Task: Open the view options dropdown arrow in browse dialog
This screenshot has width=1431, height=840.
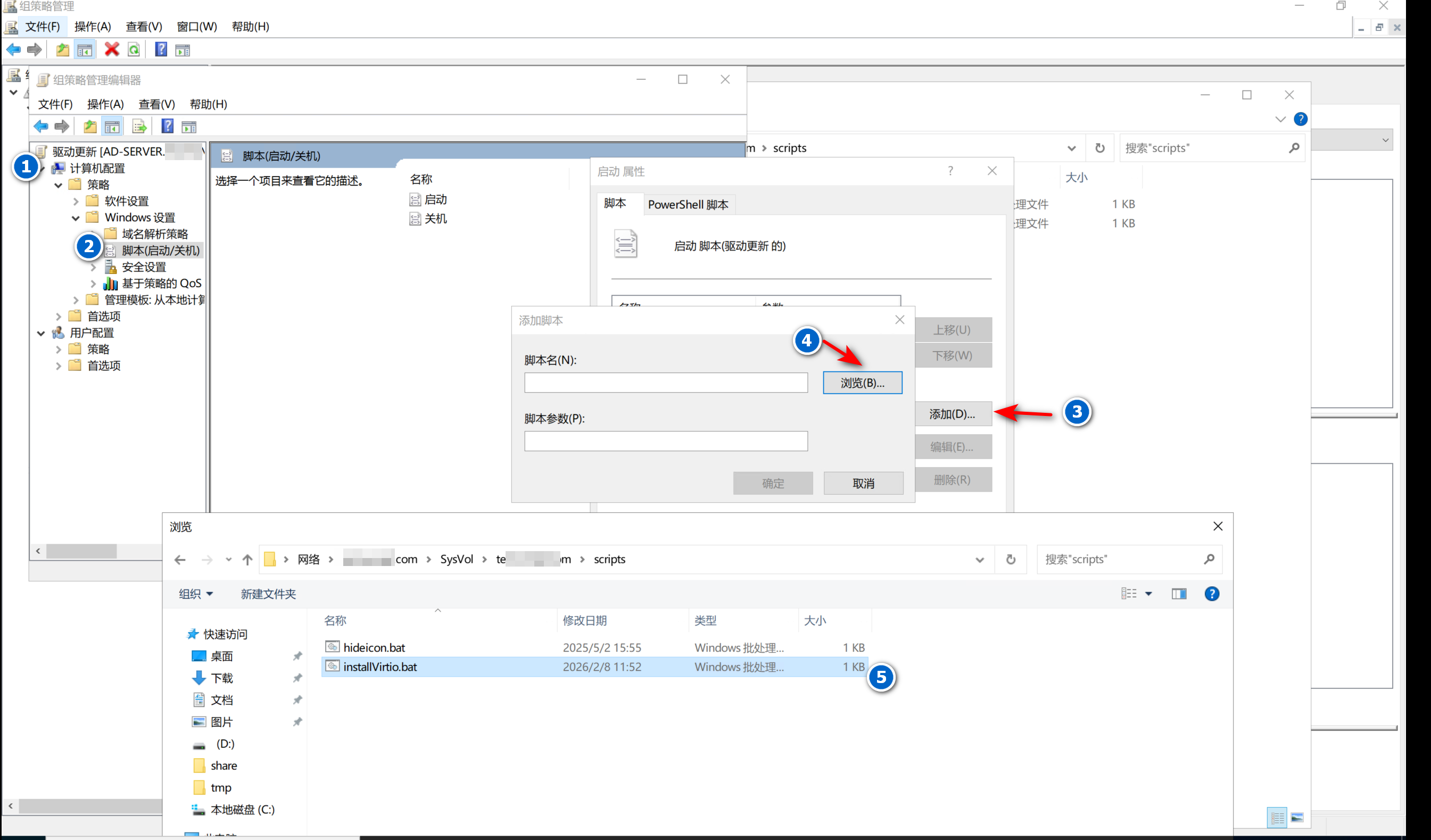Action: click(1148, 594)
